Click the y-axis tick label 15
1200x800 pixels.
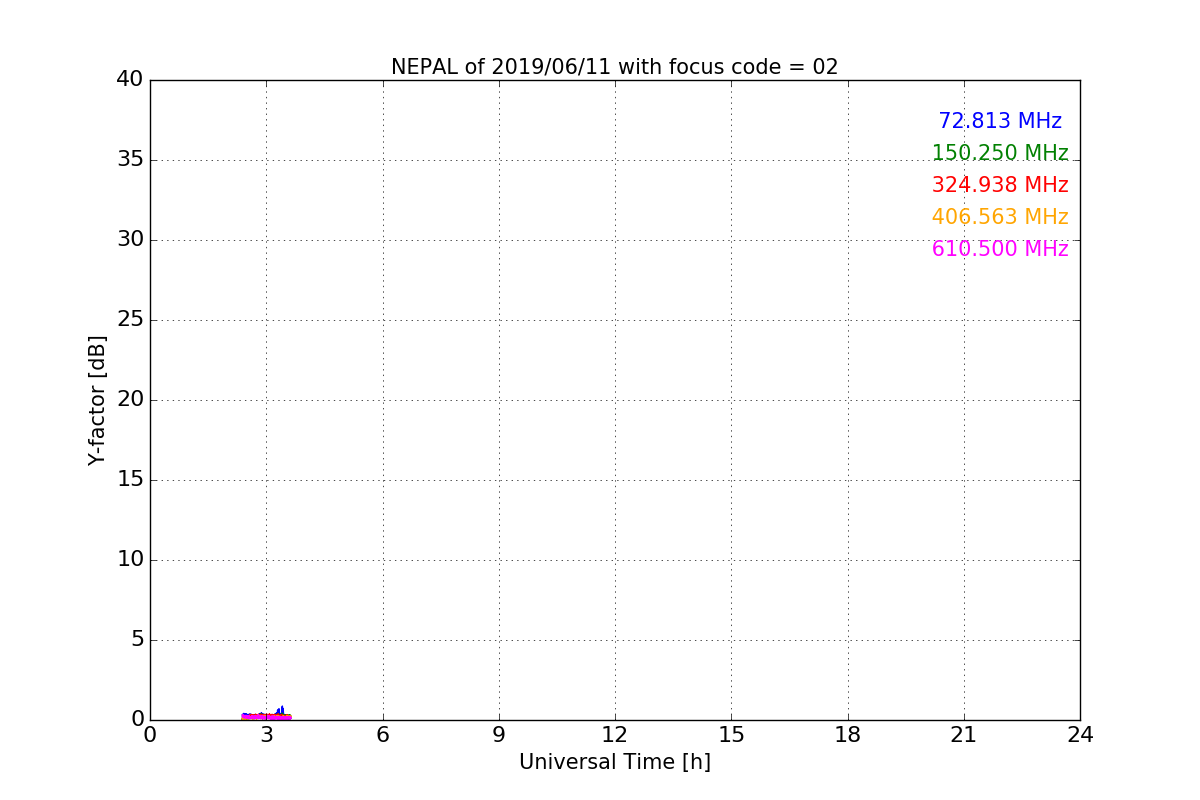click(130, 479)
